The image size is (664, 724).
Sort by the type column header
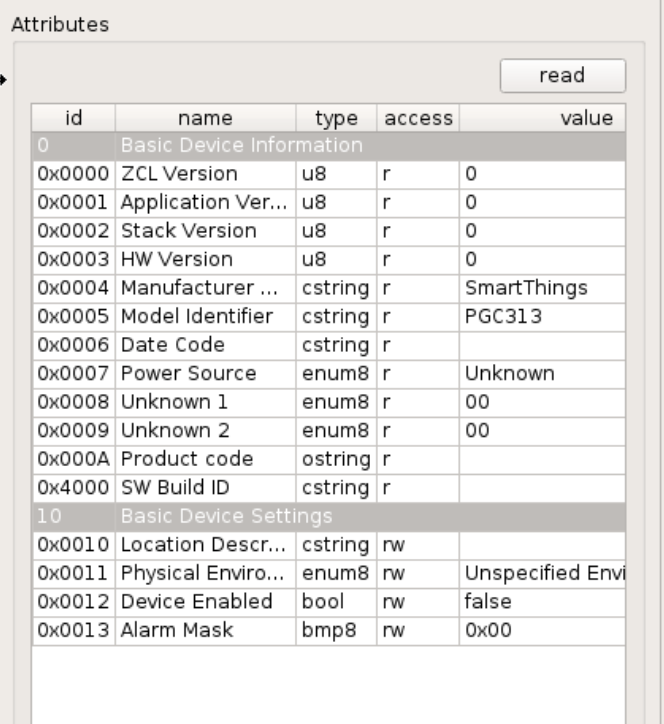click(336, 118)
